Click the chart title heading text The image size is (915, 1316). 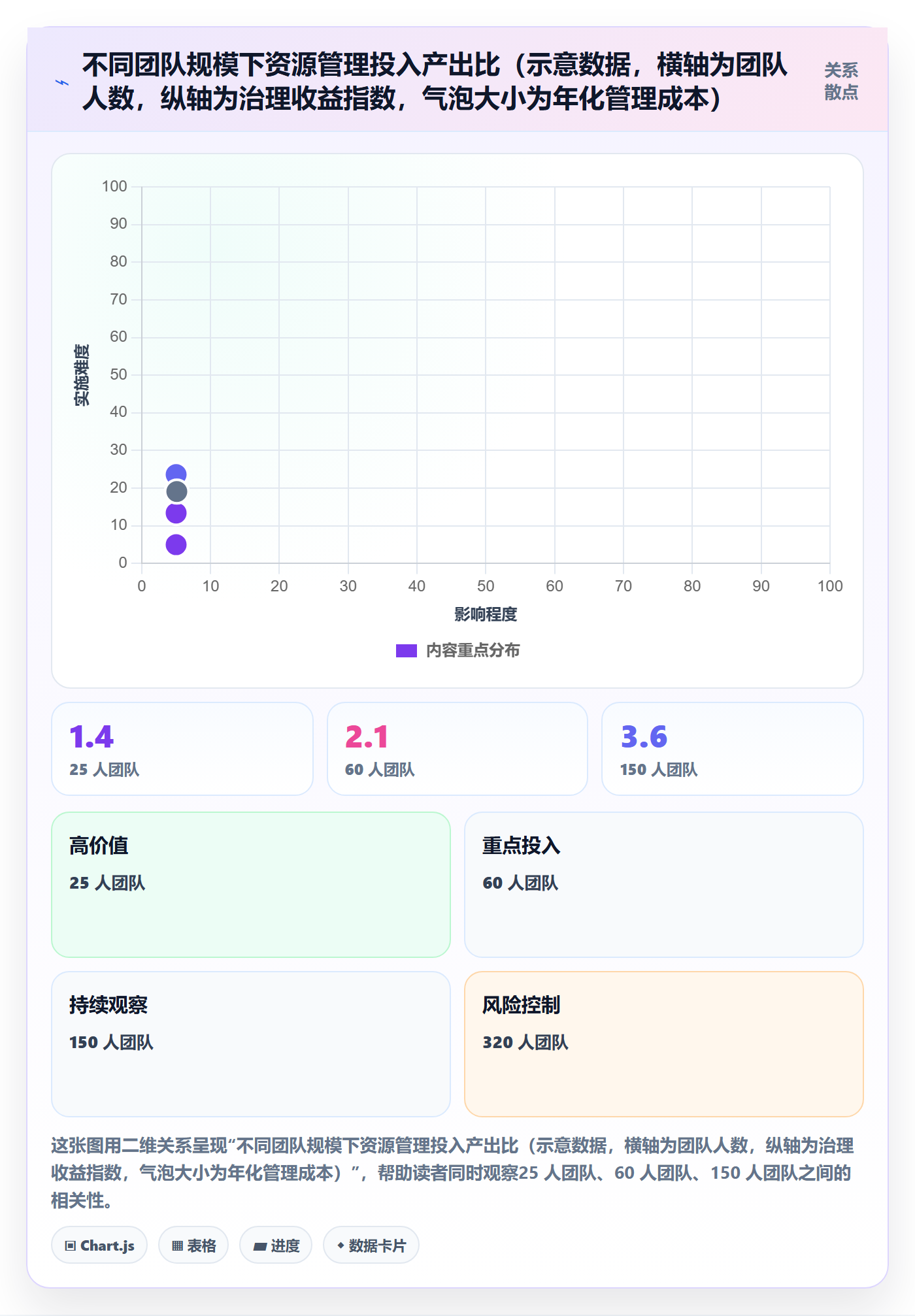pyautogui.click(x=435, y=82)
